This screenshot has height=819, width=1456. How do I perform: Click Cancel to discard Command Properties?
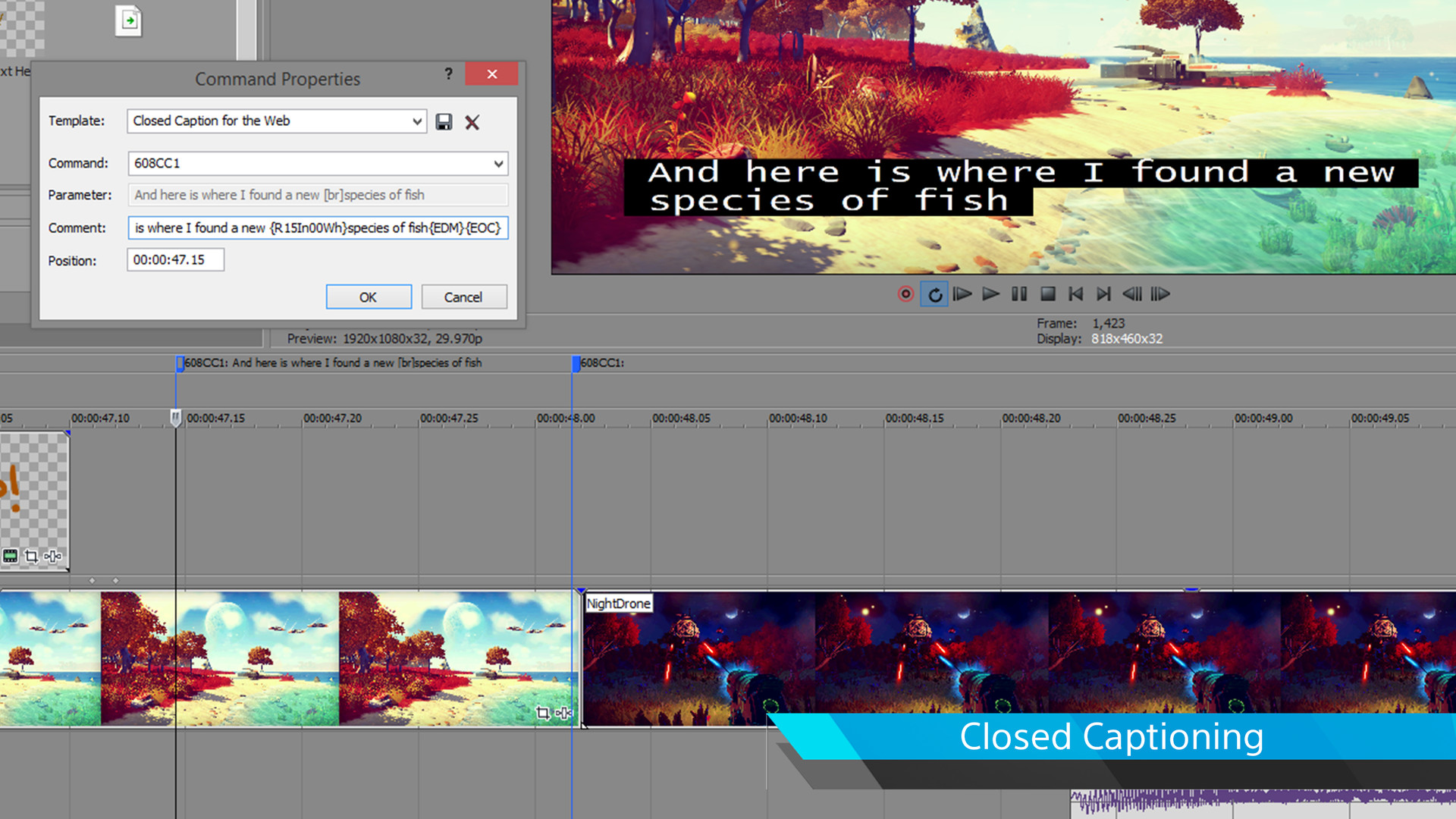[463, 297]
